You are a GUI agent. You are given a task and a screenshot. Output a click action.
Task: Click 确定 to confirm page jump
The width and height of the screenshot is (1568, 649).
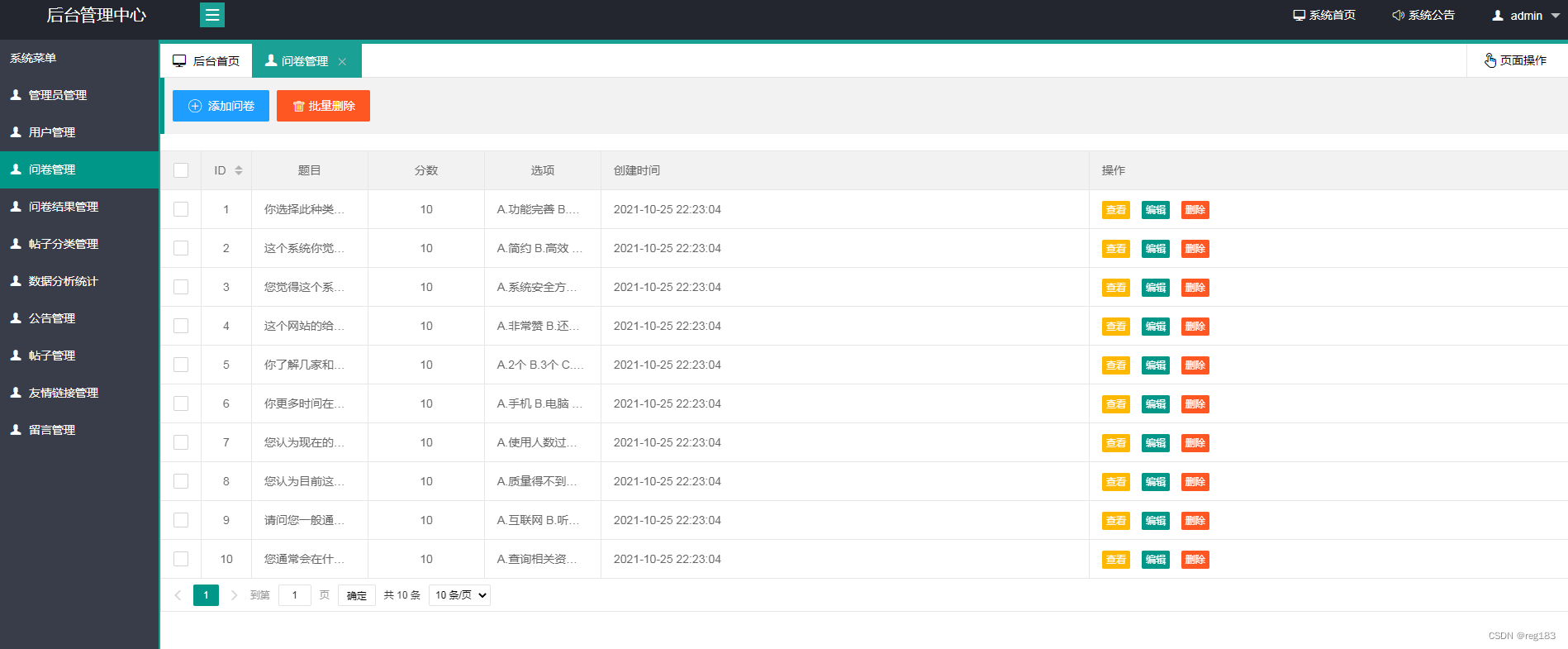coord(357,595)
